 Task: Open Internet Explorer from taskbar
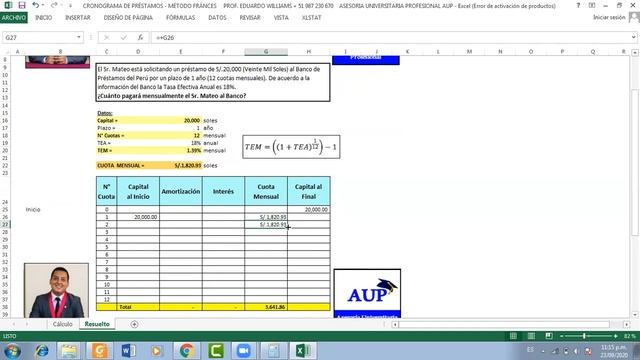click(41, 351)
